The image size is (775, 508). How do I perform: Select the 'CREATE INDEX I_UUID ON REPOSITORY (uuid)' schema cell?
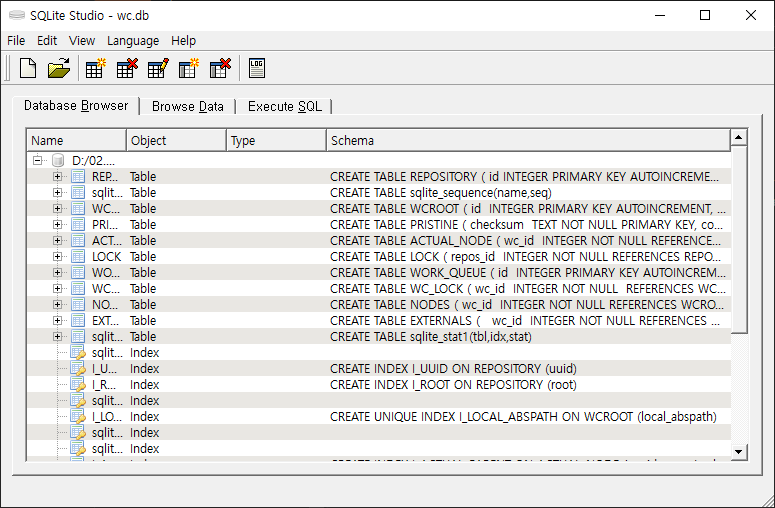[x=528, y=369]
